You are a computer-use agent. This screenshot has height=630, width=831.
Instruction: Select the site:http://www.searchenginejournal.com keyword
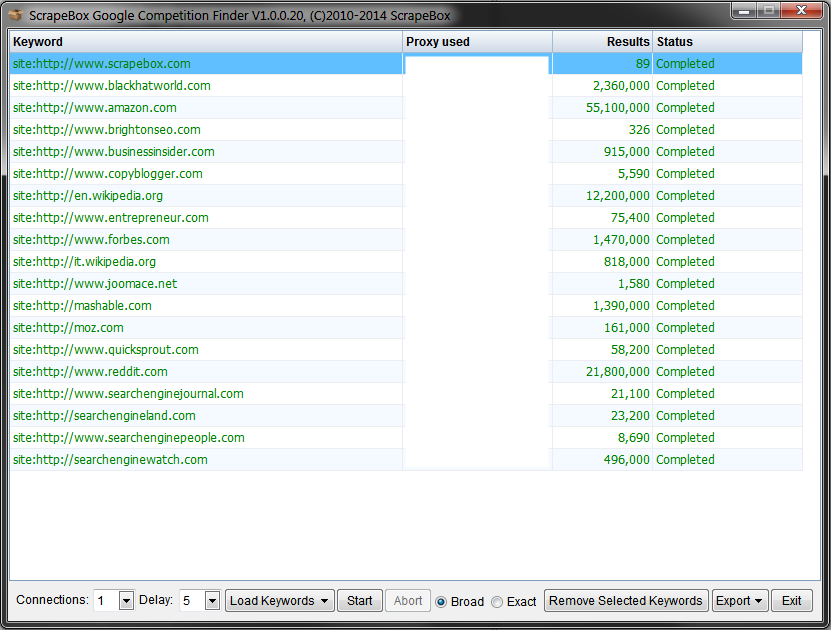point(128,394)
